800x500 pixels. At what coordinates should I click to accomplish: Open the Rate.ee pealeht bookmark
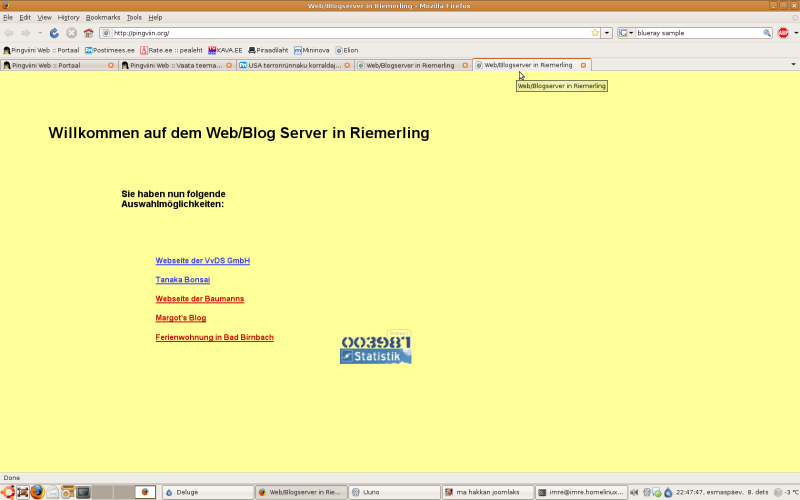171,50
